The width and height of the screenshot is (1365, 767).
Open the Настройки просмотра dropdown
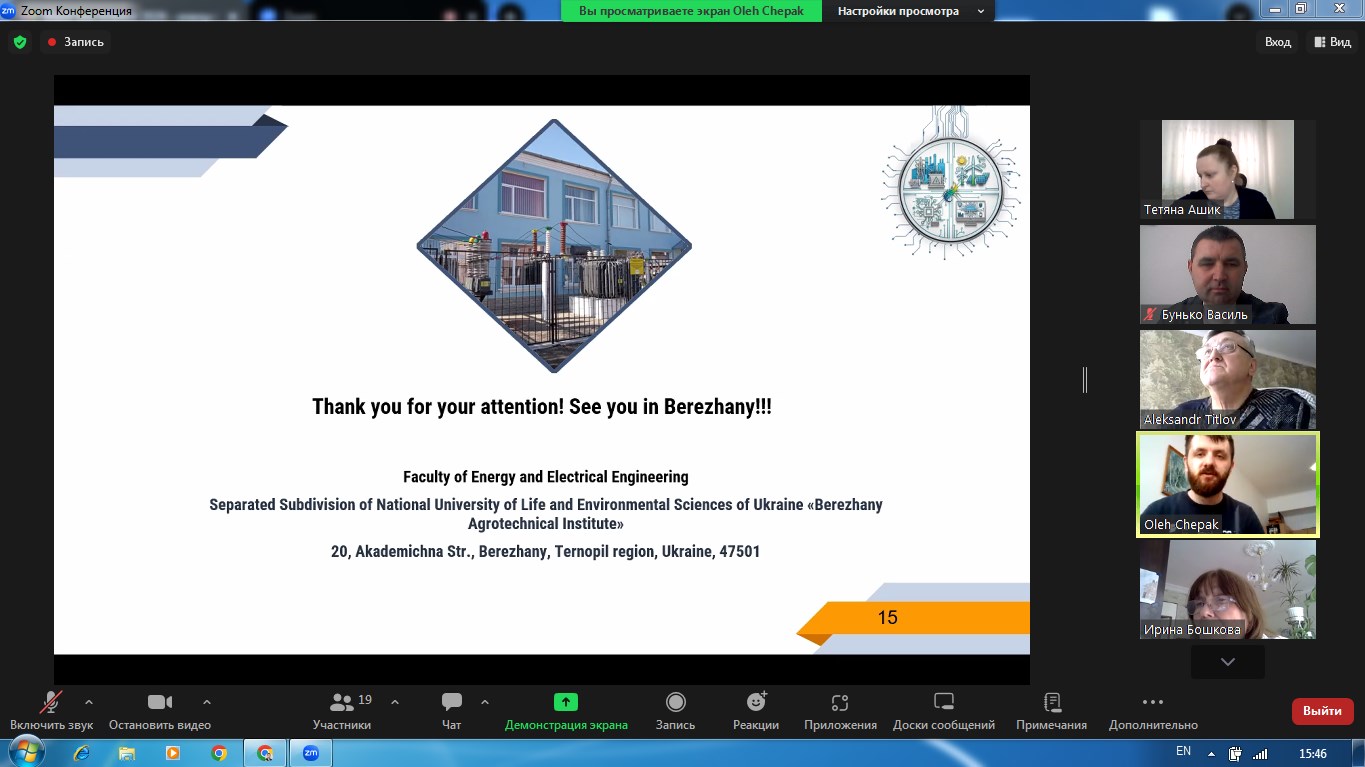pos(910,11)
